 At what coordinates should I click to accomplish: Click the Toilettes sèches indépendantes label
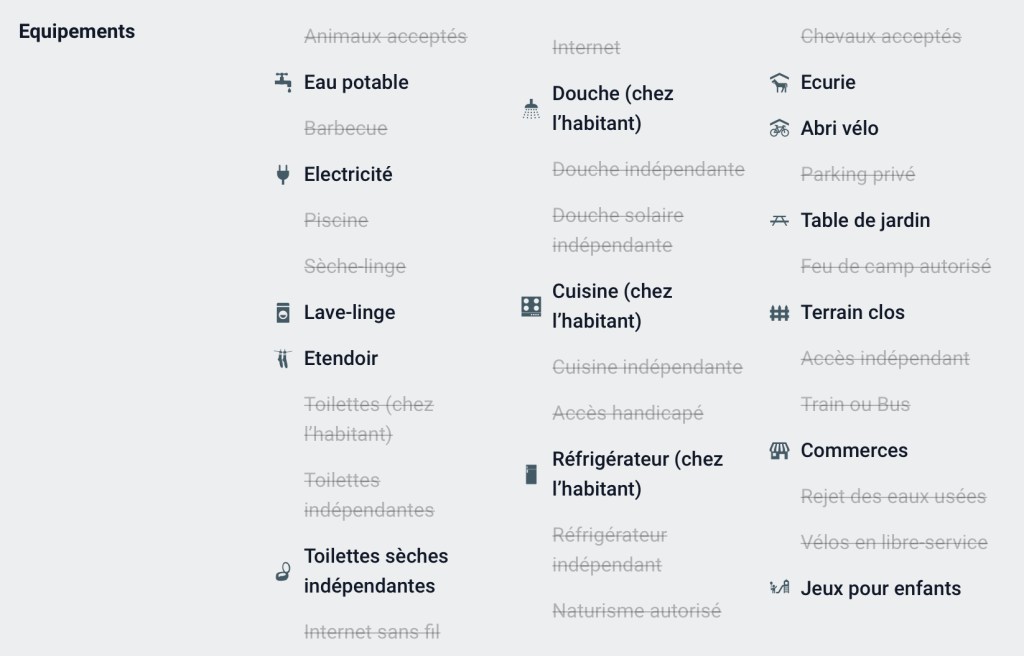point(376,571)
